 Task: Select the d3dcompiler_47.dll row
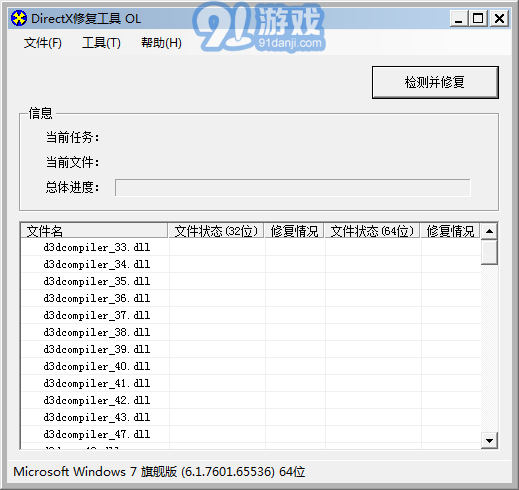click(251, 434)
